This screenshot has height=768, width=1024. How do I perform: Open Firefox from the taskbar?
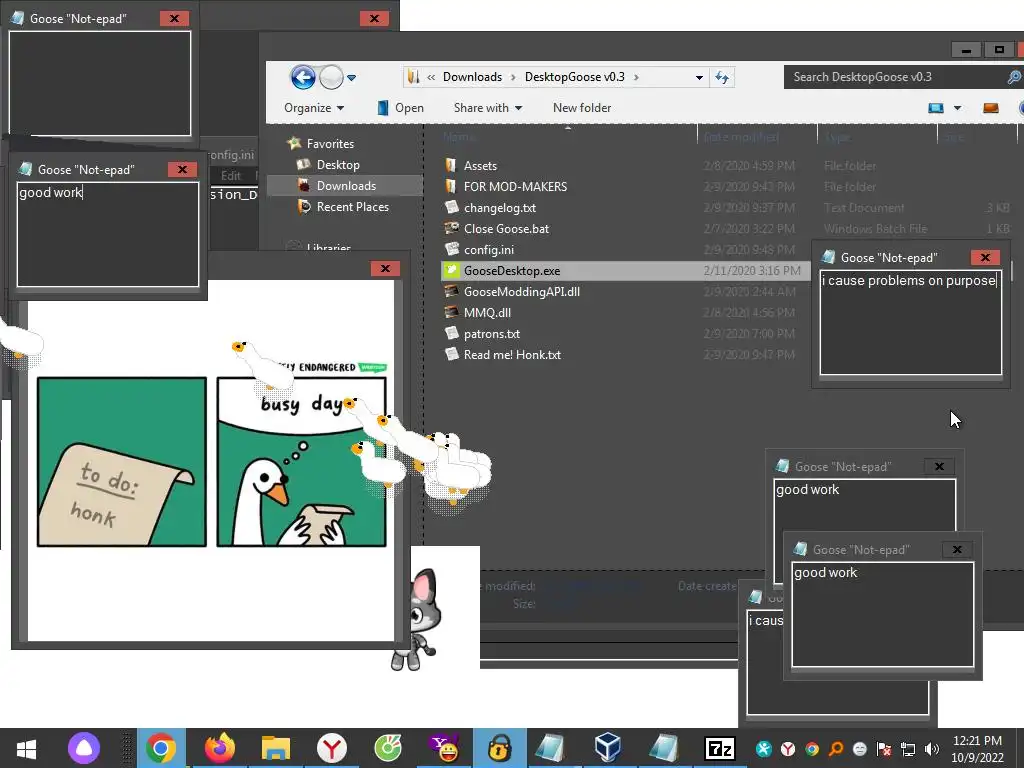pyautogui.click(x=220, y=748)
